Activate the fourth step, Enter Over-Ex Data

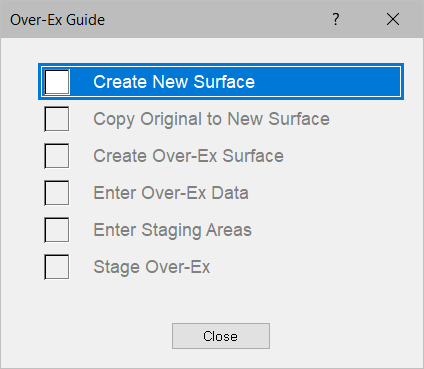pos(171,193)
